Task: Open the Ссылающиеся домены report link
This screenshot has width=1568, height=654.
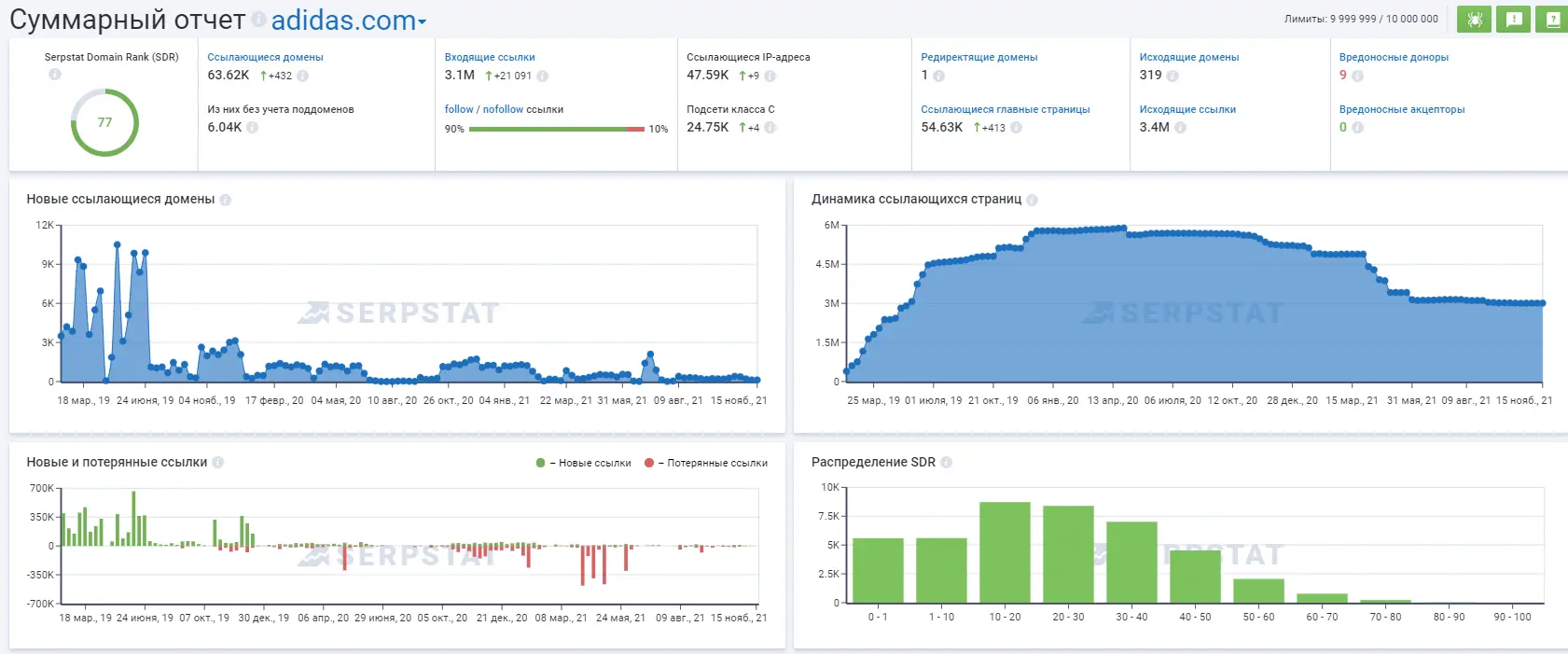Action: click(265, 57)
